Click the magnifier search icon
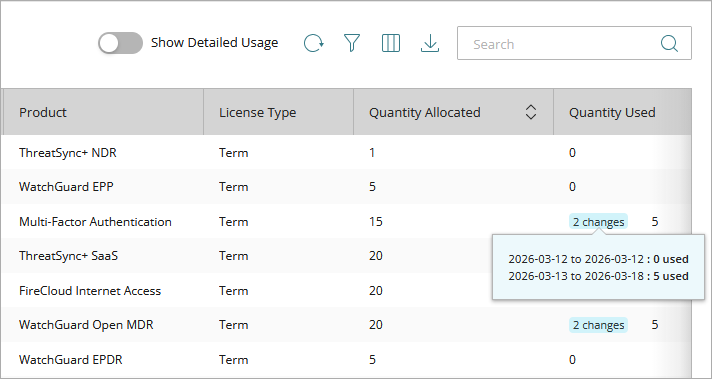This screenshot has height=379, width=712. point(669,44)
